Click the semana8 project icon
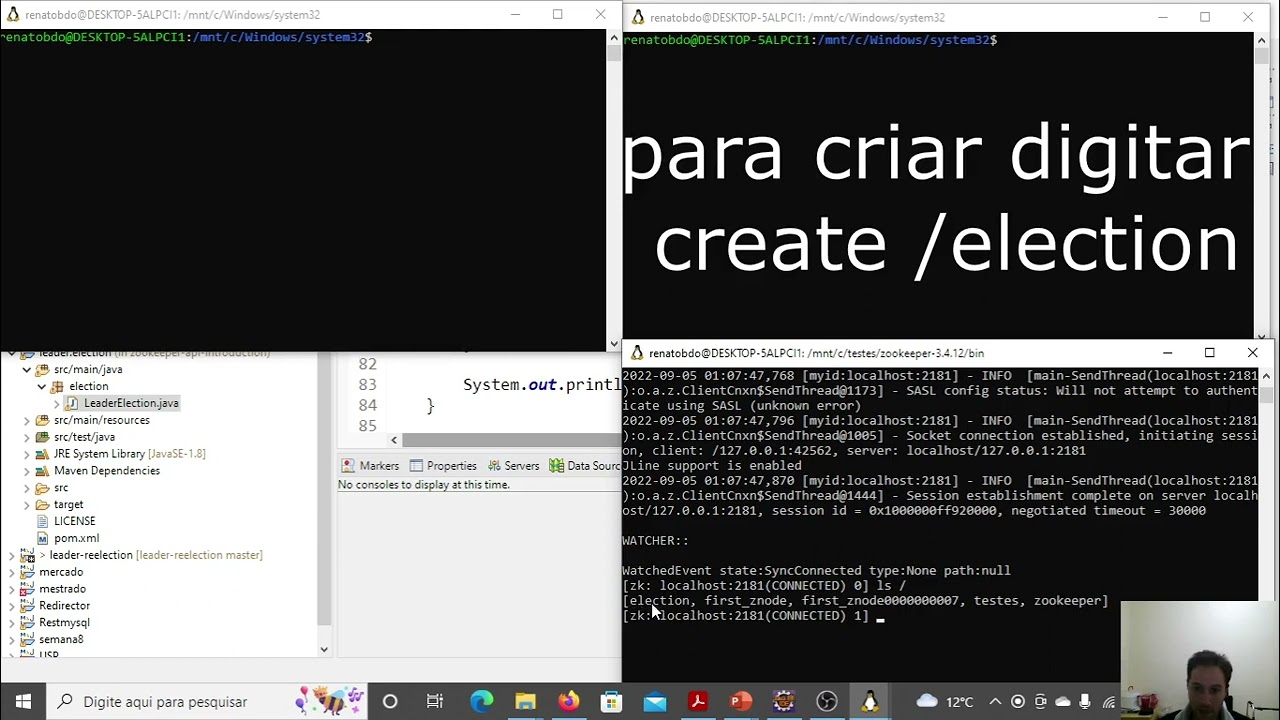 coord(28,640)
